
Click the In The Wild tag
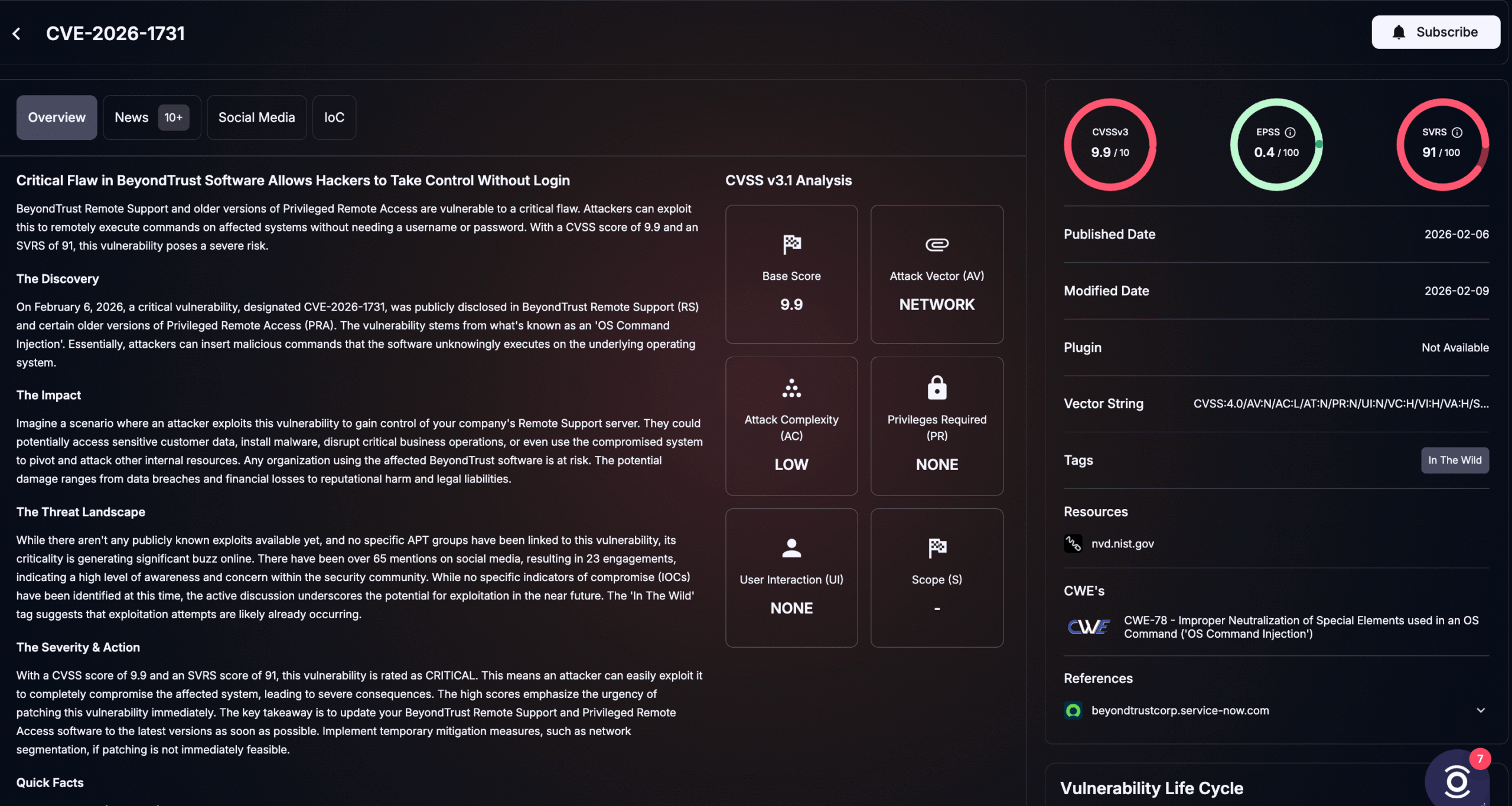pos(1455,461)
